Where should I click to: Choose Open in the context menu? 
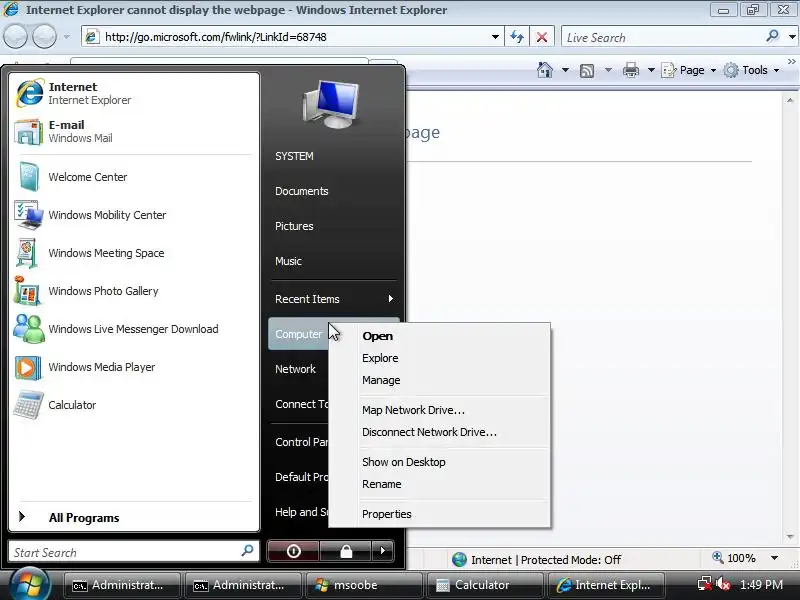[x=439, y=336]
